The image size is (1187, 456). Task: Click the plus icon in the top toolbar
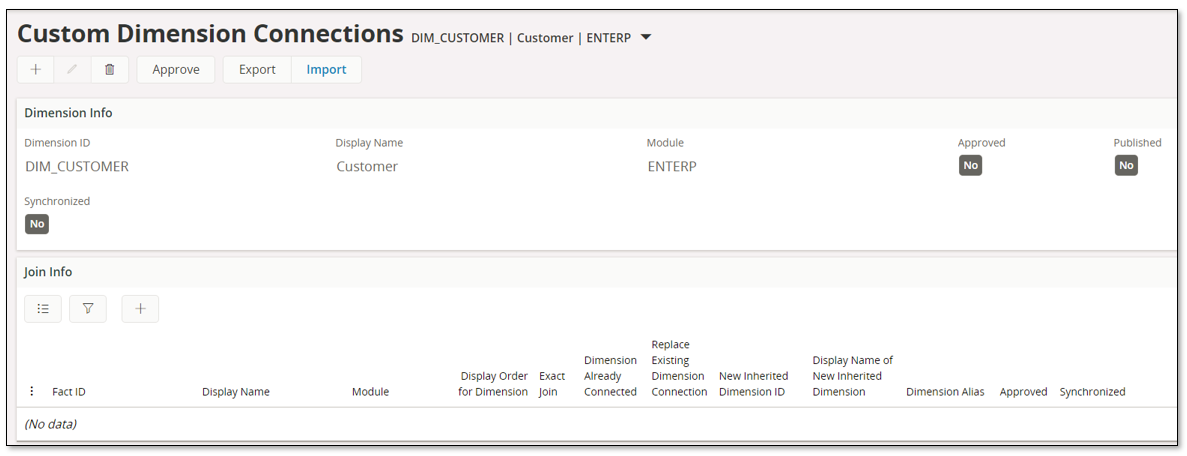tap(36, 70)
